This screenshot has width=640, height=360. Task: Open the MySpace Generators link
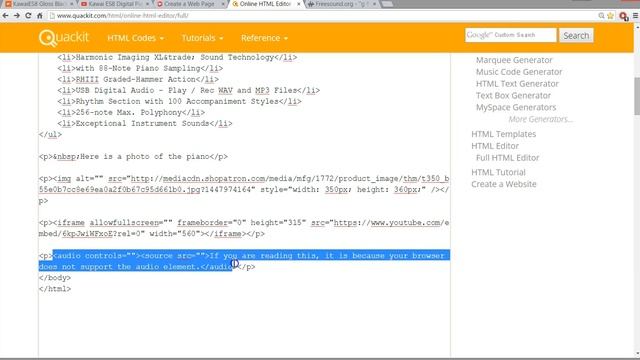(x=516, y=107)
